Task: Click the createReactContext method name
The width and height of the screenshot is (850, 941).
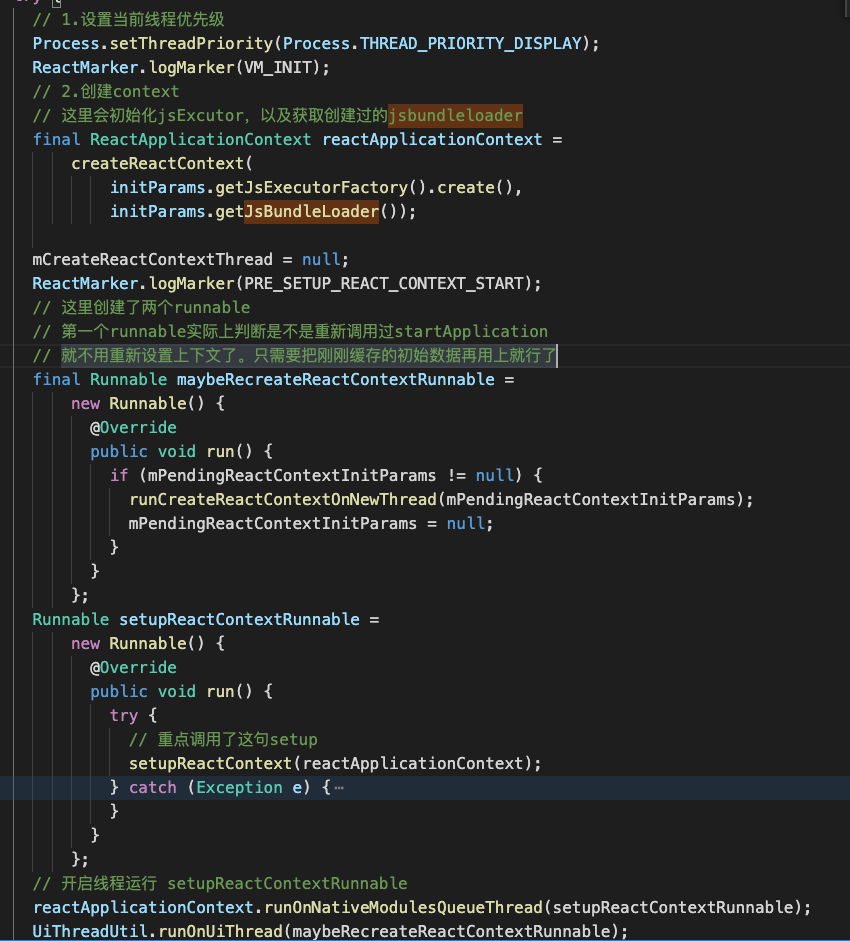Action: coord(157,163)
